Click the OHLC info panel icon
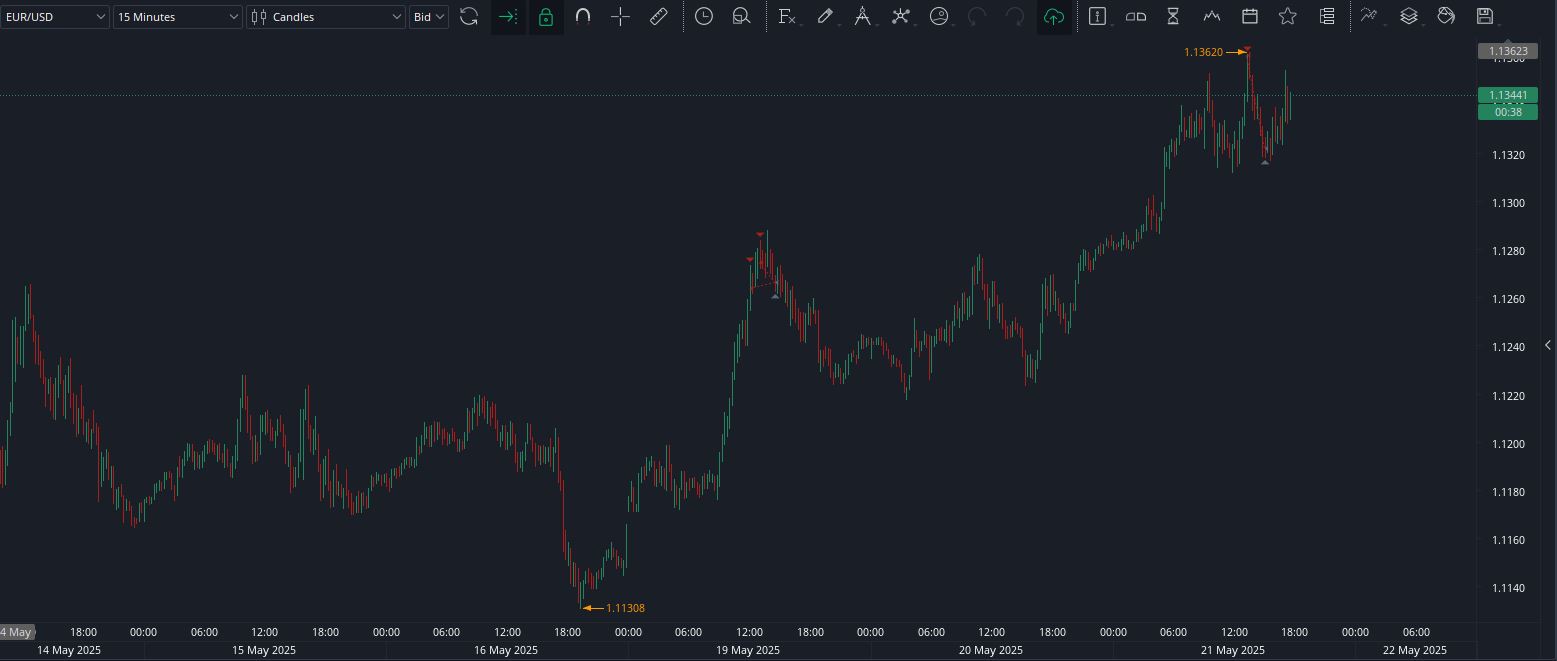The image size is (1557, 661). click(1136, 17)
